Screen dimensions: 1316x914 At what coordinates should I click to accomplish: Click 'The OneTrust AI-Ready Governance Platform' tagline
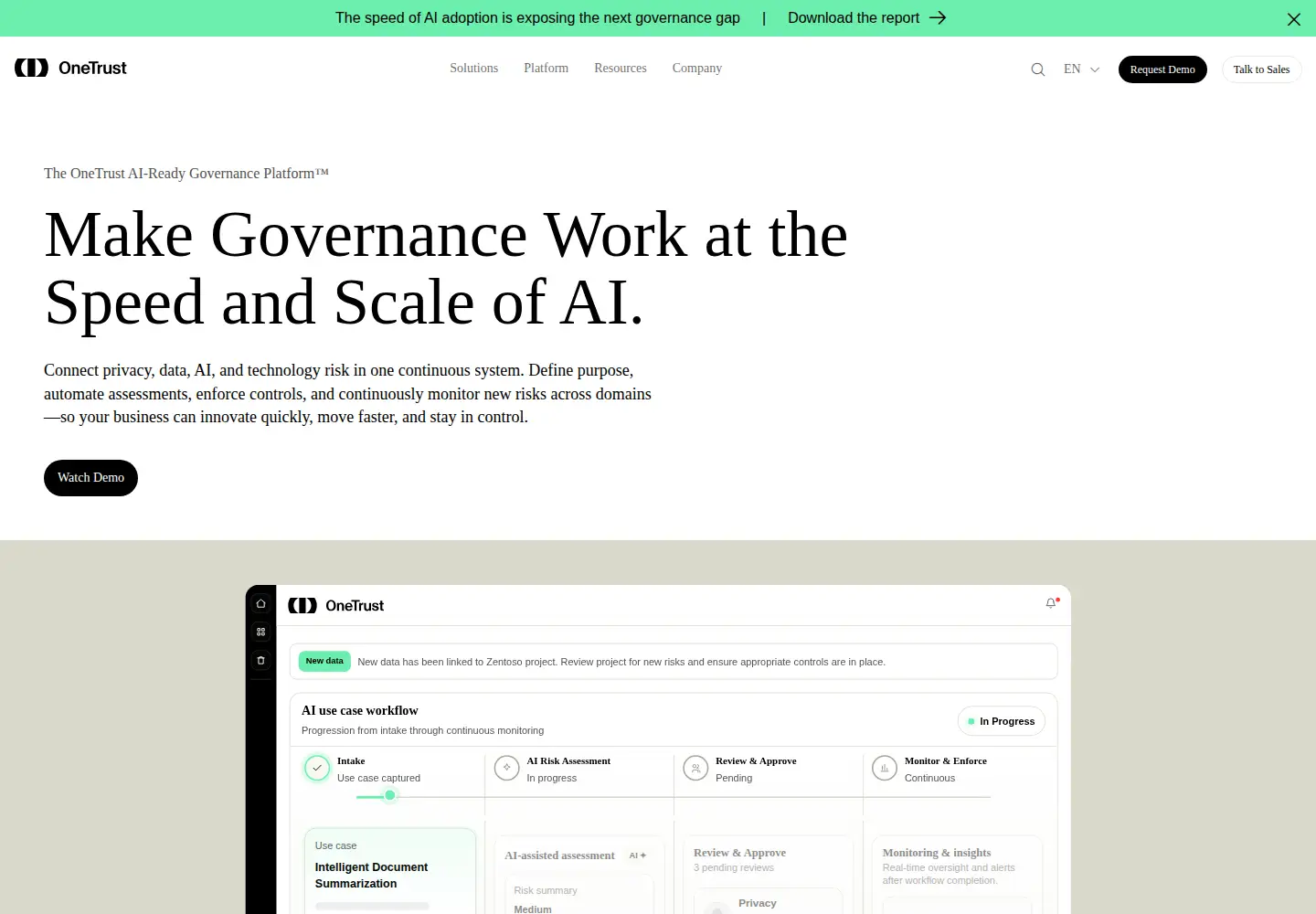click(186, 174)
